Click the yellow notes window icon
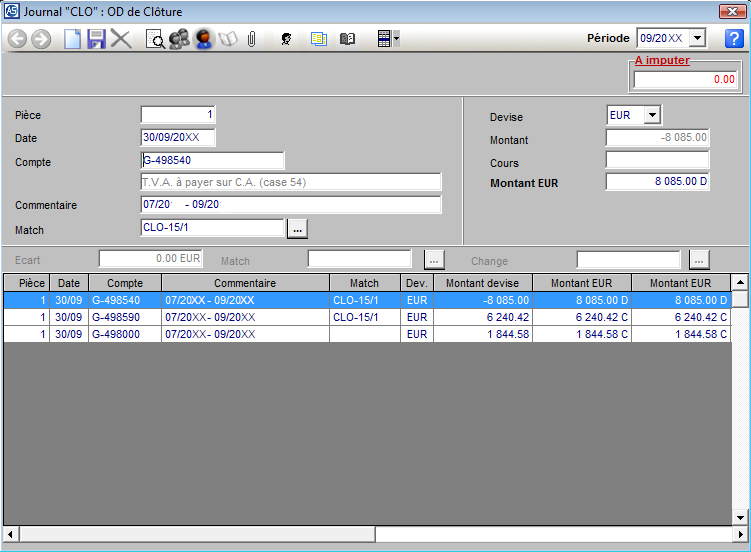Viewport: 751px width, 552px height. tap(318, 39)
